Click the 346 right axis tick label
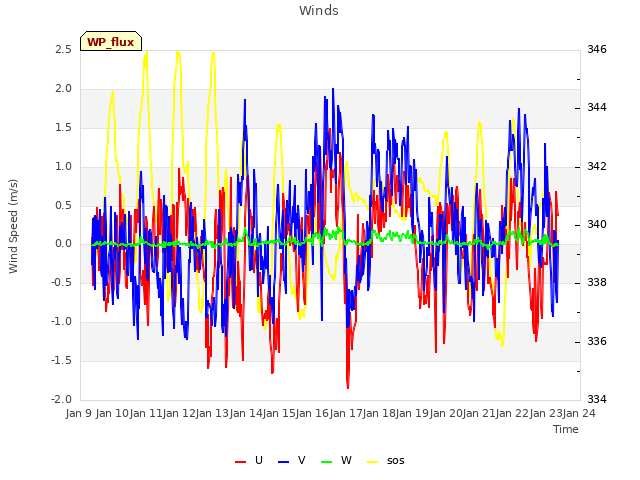This screenshot has height=480, width=640. [597, 49]
